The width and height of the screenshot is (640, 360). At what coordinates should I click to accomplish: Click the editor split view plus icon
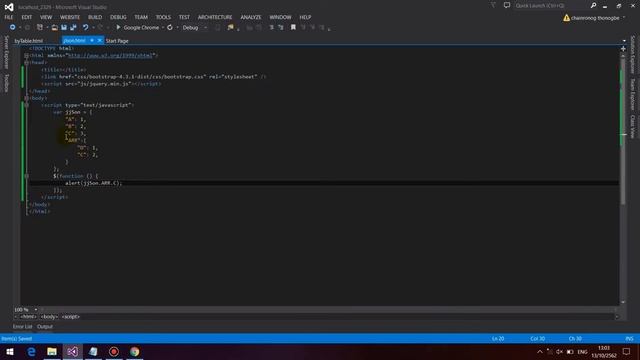[x=623, y=49]
